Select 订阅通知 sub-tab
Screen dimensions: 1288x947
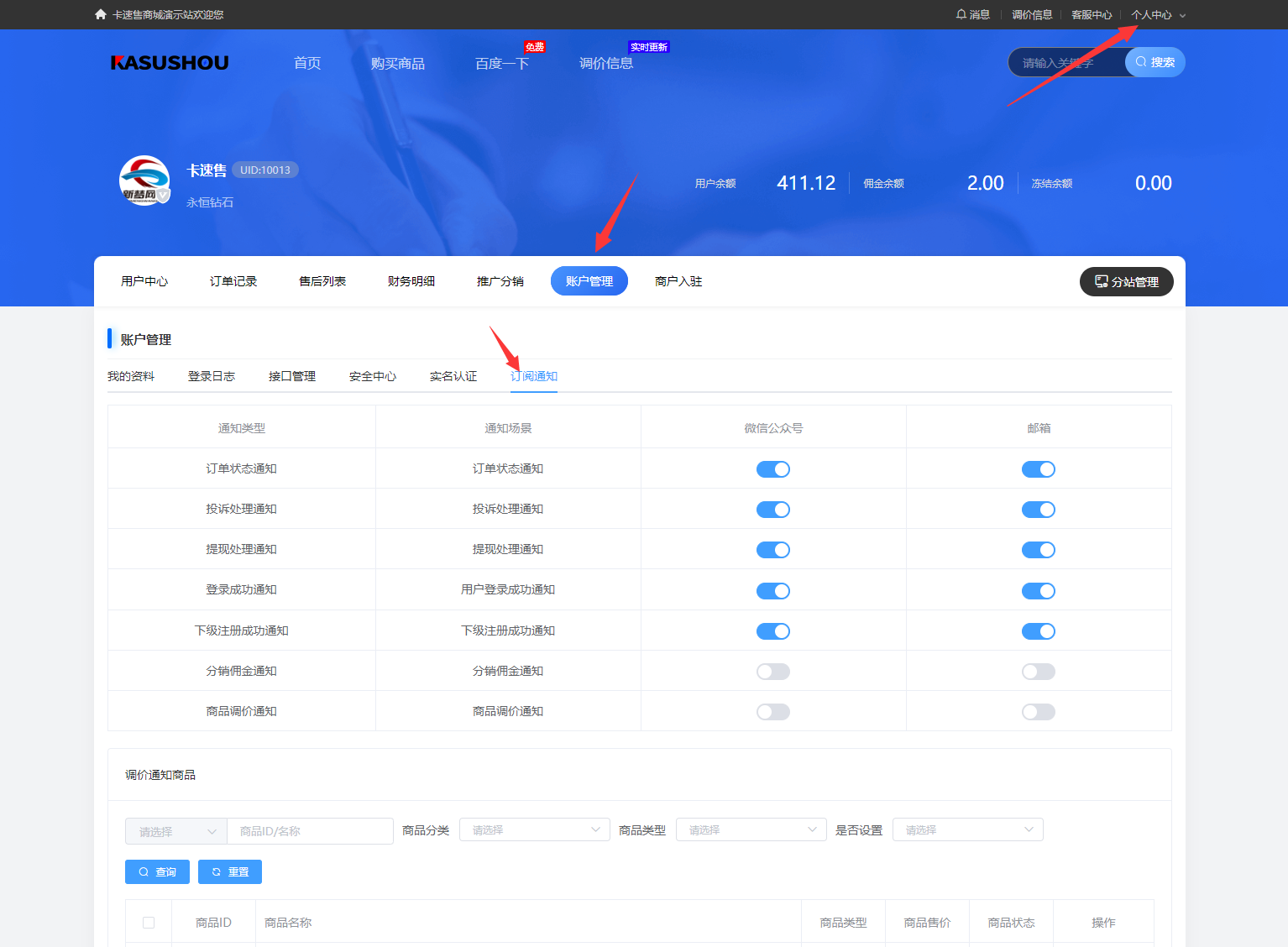click(534, 376)
